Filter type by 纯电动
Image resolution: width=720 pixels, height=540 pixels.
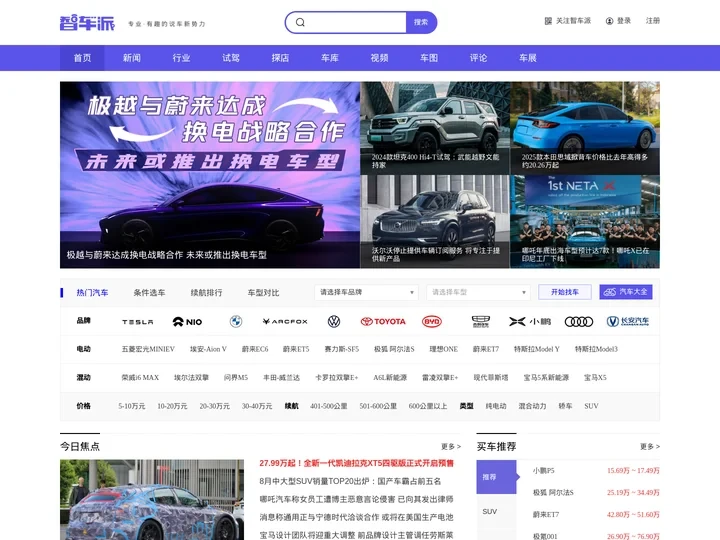coord(496,406)
